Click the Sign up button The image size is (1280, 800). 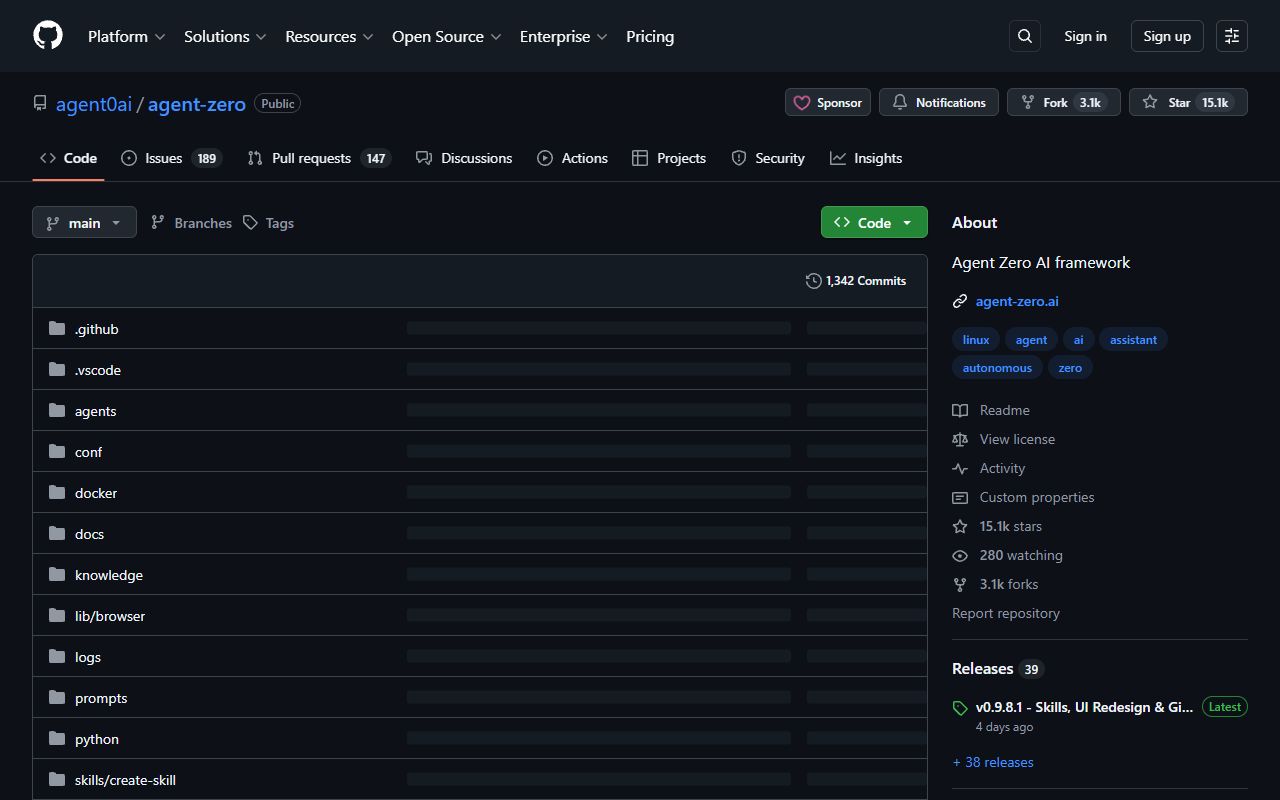[1166, 35]
